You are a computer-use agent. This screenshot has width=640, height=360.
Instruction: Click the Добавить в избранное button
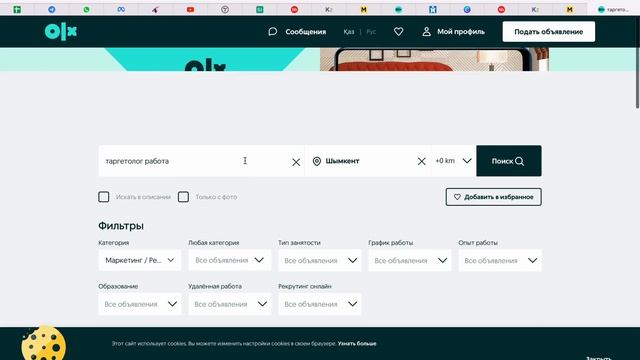493,197
